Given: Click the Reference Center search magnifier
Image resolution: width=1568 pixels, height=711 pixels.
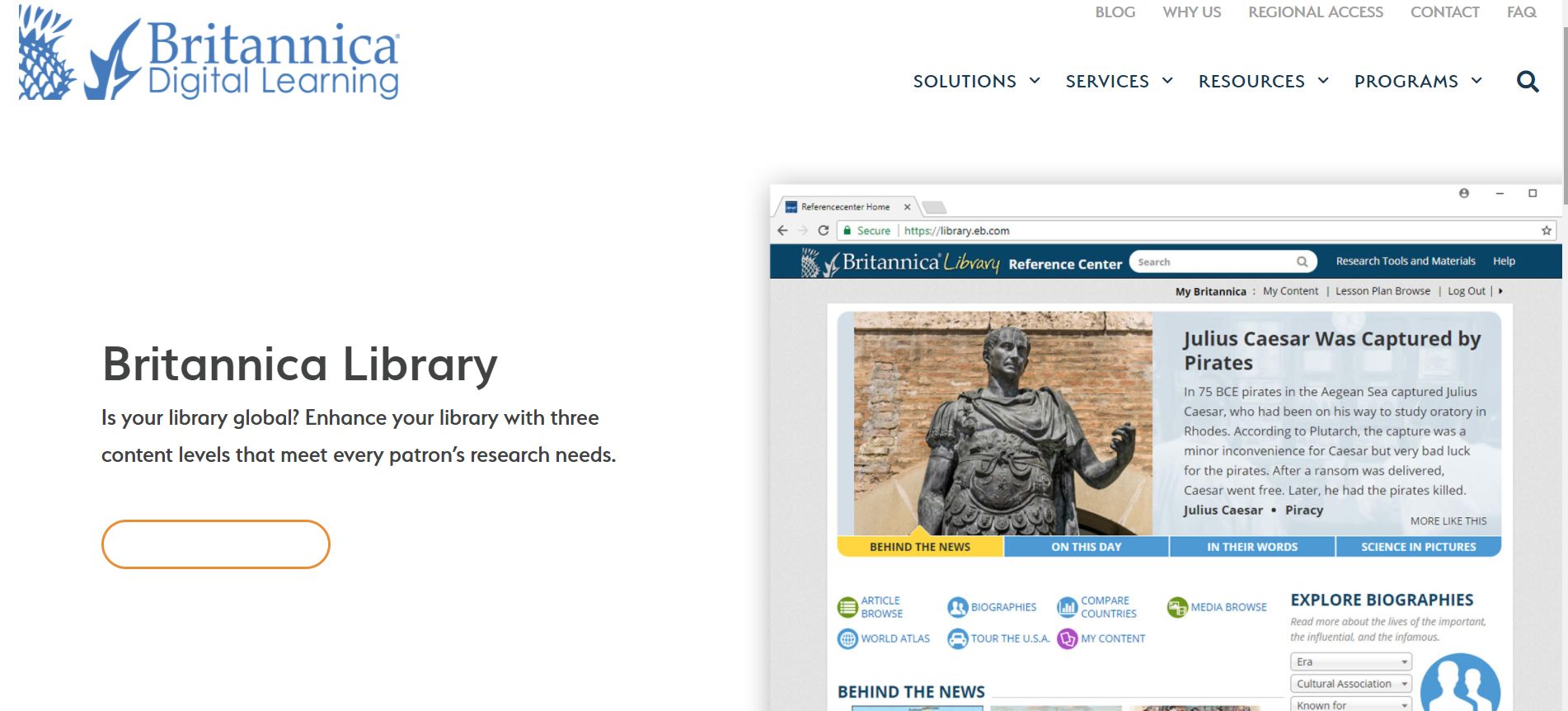Looking at the screenshot, I should pyautogui.click(x=1302, y=262).
